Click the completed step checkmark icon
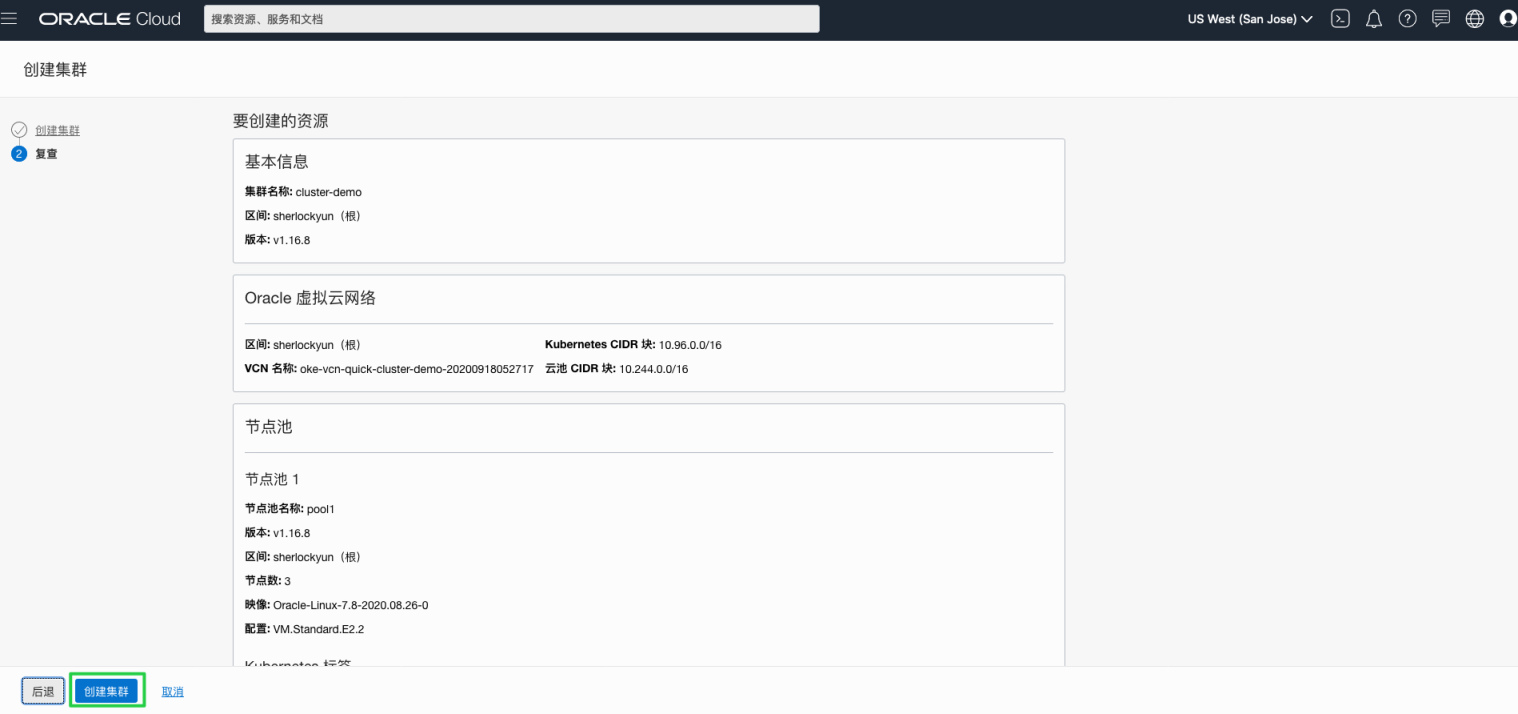The height and width of the screenshot is (714, 1518). [19, 130]
